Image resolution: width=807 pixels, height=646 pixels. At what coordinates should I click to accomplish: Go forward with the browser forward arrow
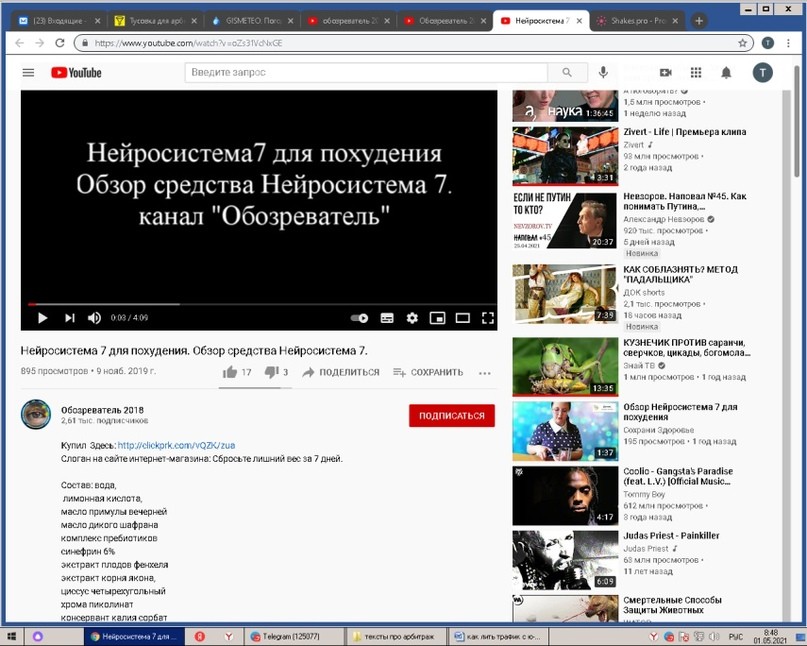(40, 43)
